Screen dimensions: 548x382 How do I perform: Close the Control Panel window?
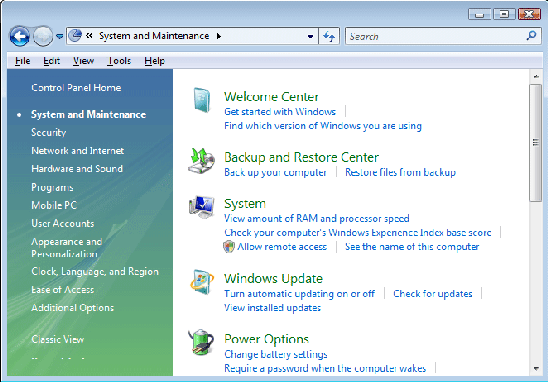tap(529, 14)
